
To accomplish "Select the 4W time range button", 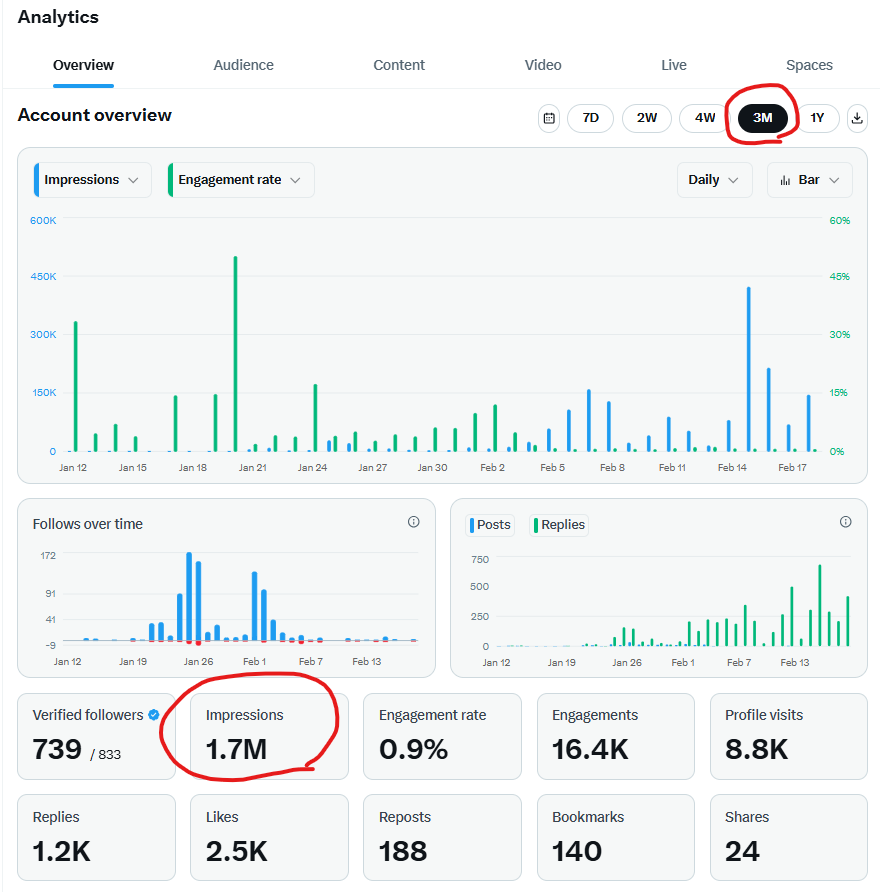I will [705, 118].
